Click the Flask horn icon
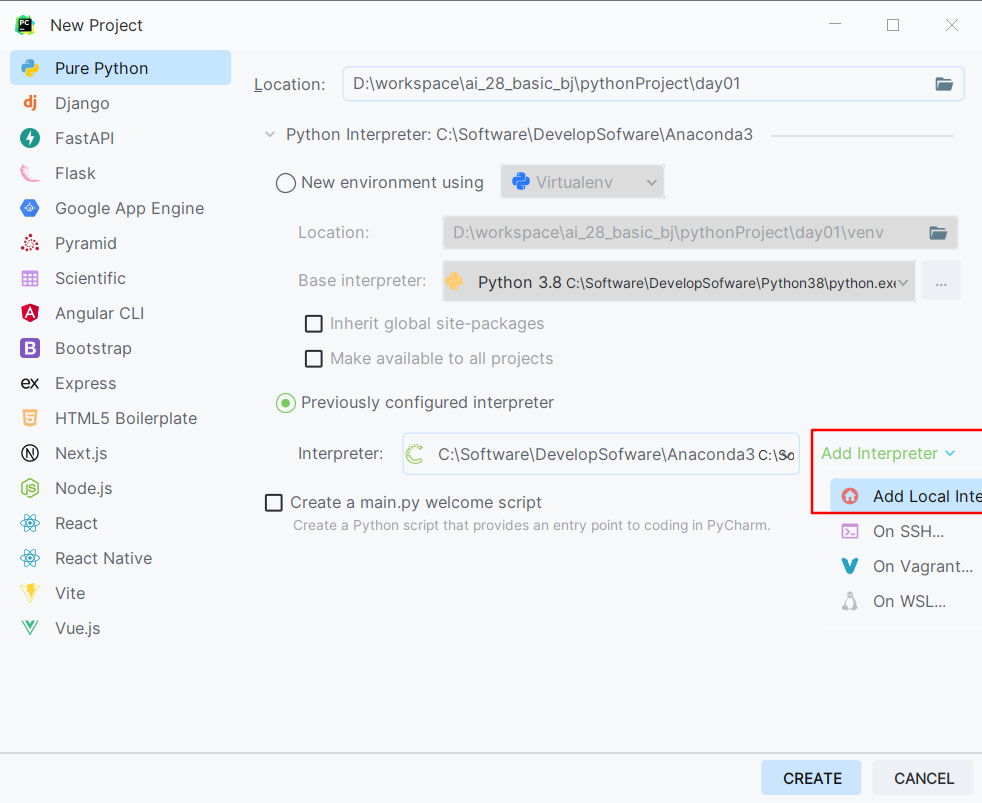Viewport: 982px width, 803px height. 30,173
